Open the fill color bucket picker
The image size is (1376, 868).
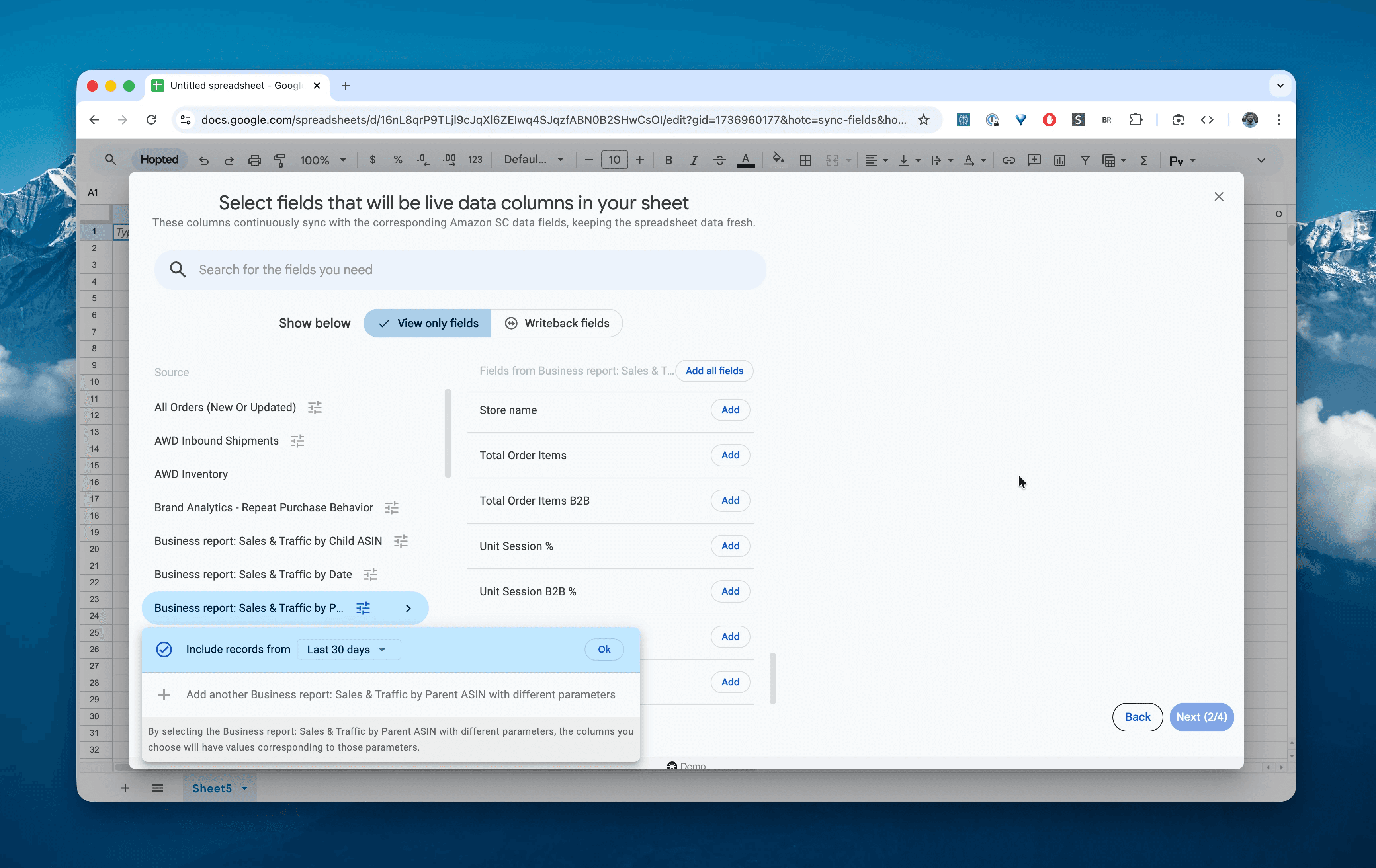pos(778,159)
